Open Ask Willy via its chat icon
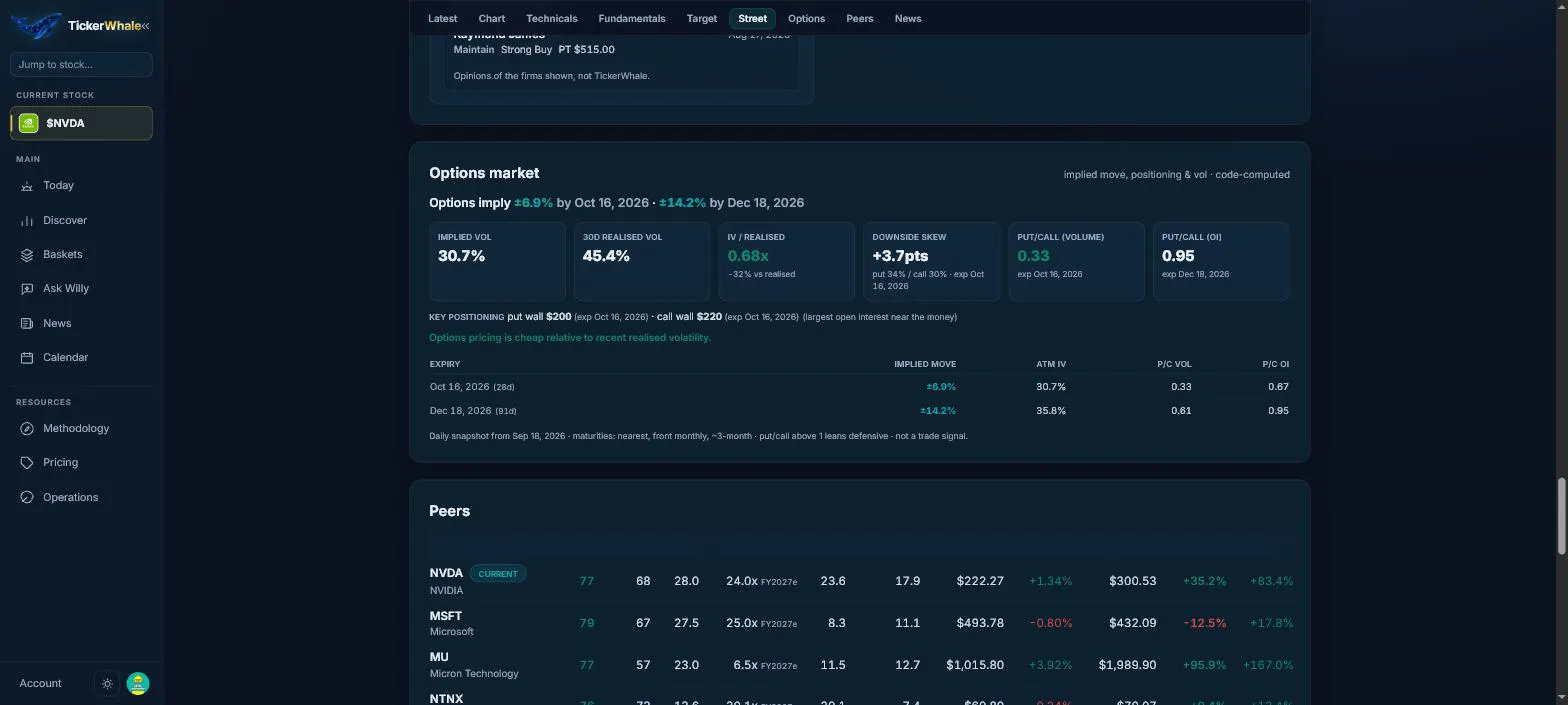This screenshot has width=1568, height=705. (x=27, y=289)
